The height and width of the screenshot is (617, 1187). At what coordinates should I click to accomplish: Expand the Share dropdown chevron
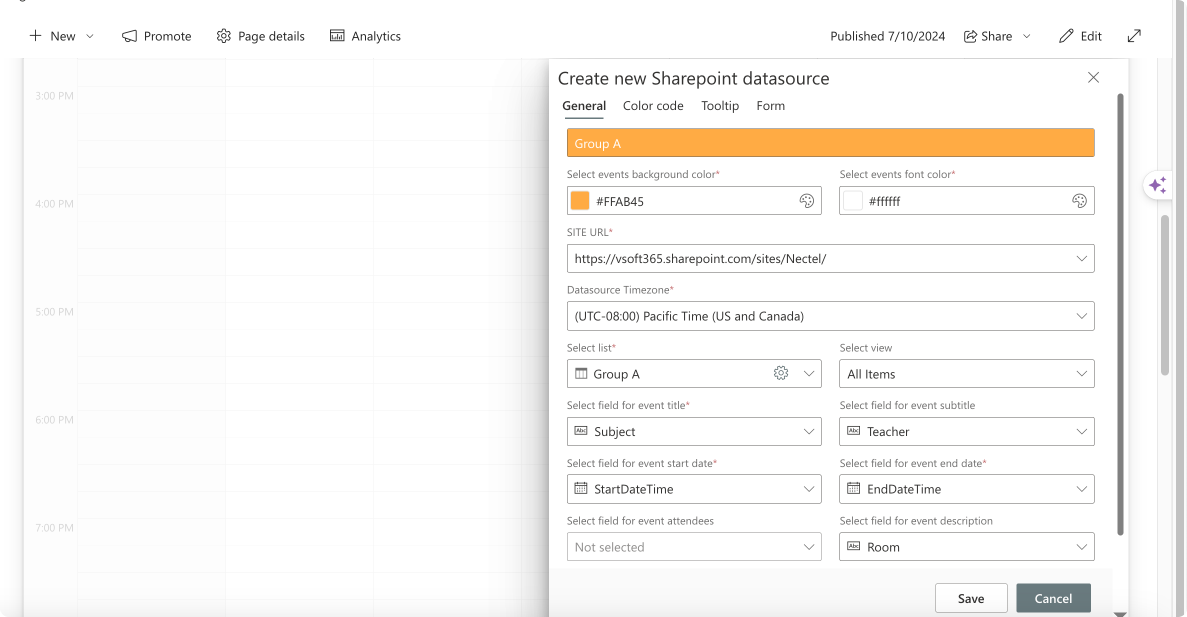coord(1027,36)
